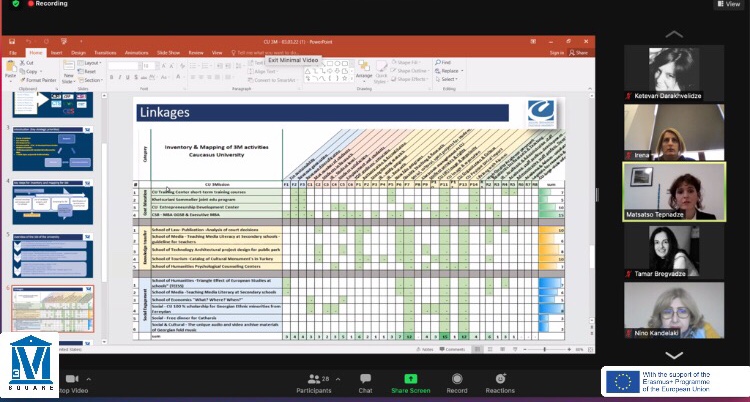Click the Undo arrow in Quick Access Toolbar
Screen dimensions: 750x402
(x=29, y=42)
